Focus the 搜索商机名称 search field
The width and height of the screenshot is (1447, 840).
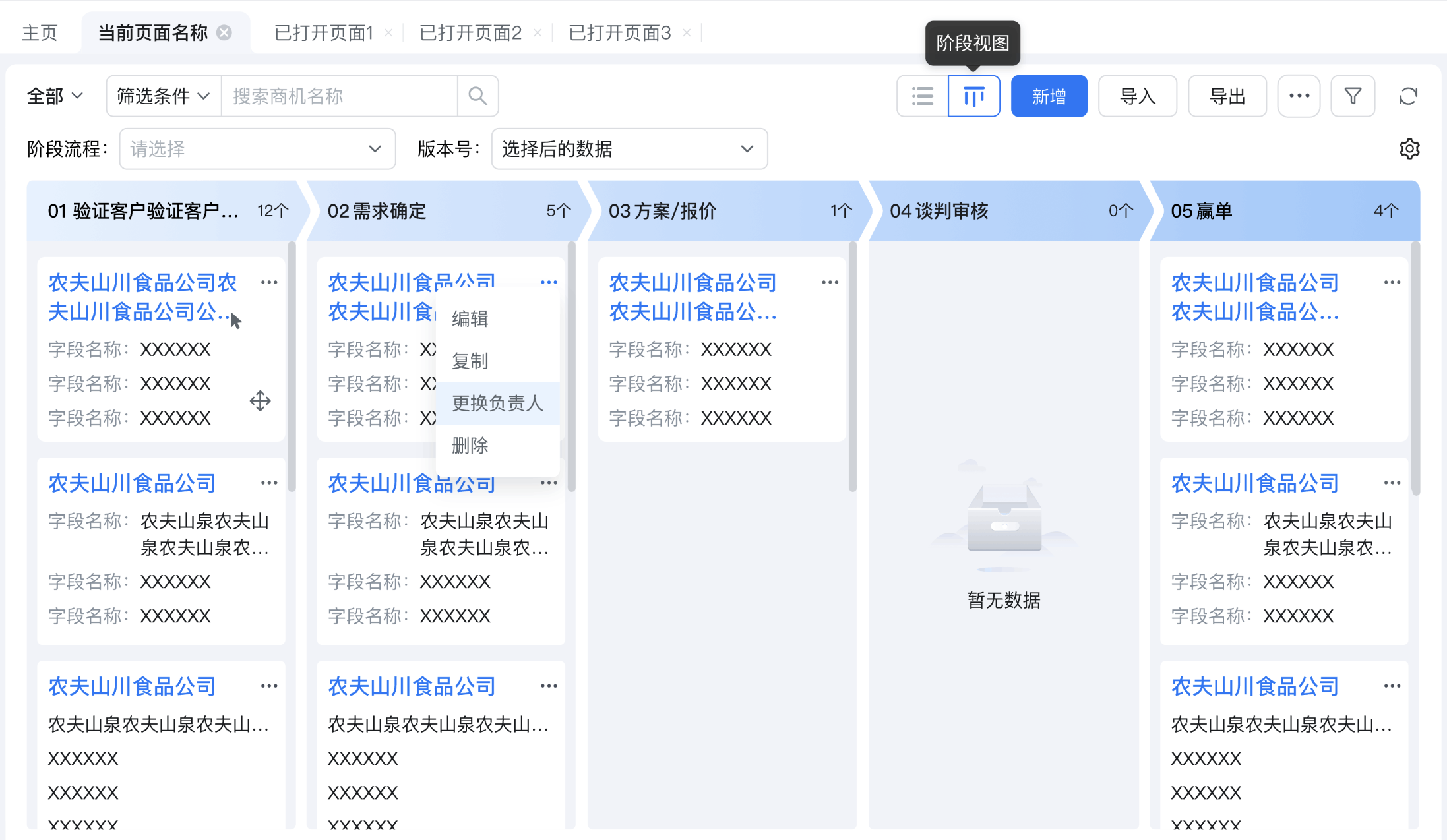[339, 96]
